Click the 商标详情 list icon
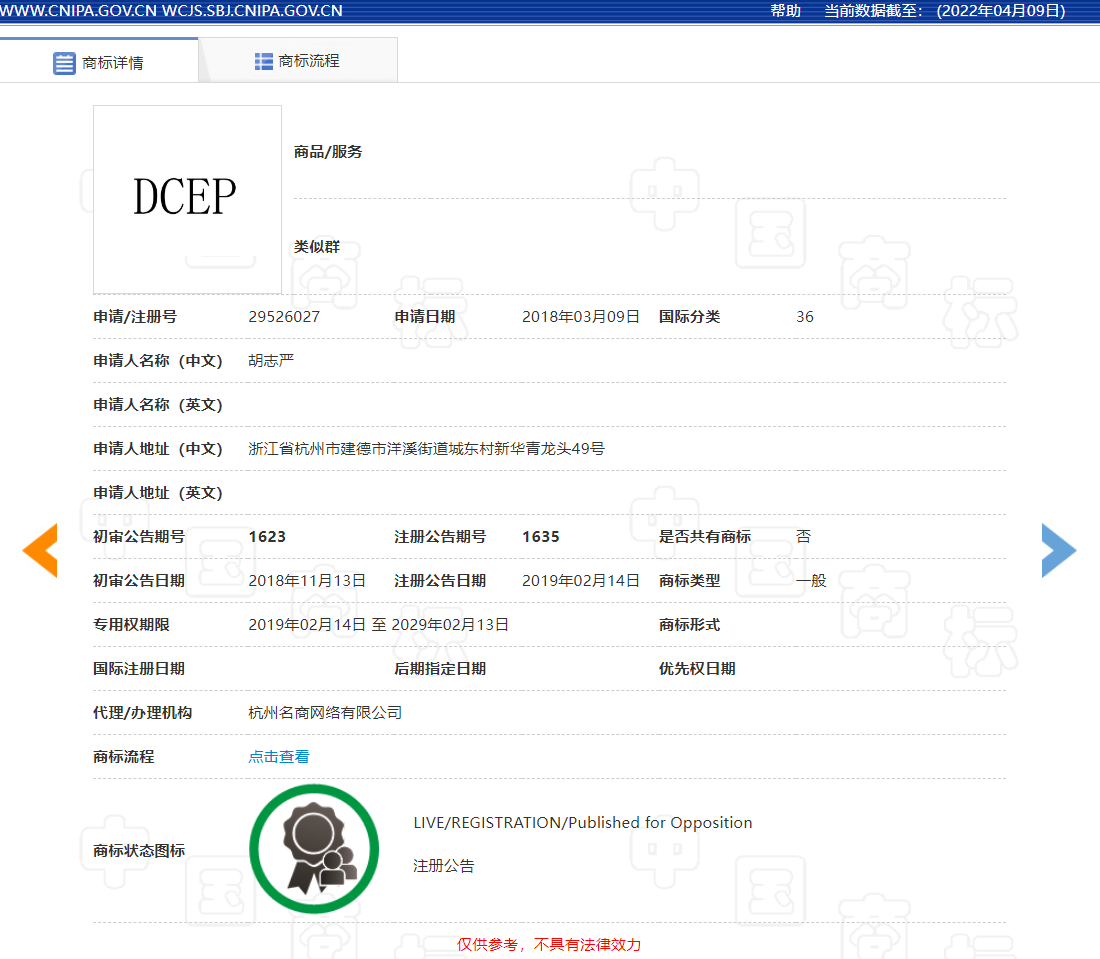 64,63
